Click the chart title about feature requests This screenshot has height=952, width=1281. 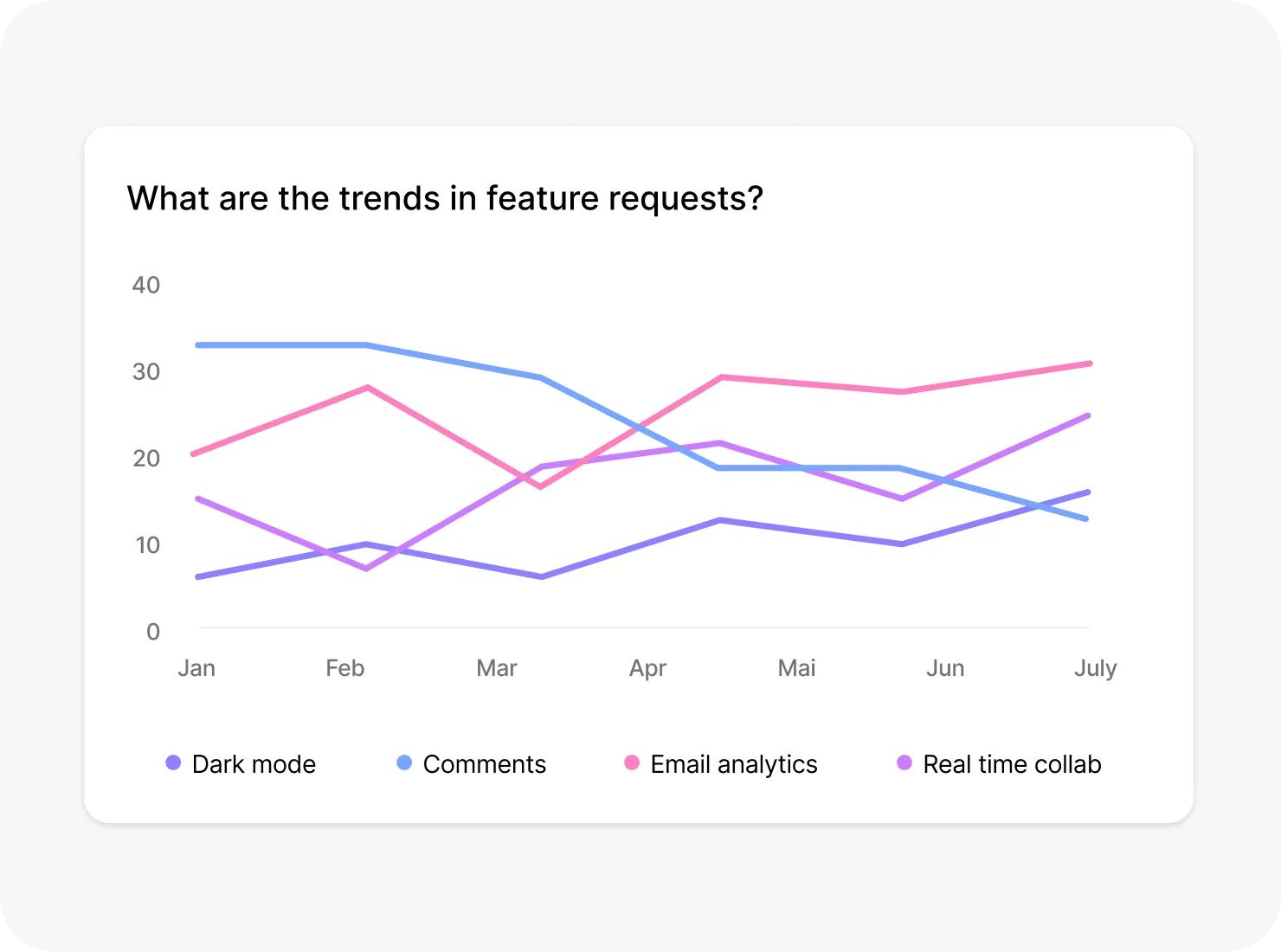click(x=445, y=198)
